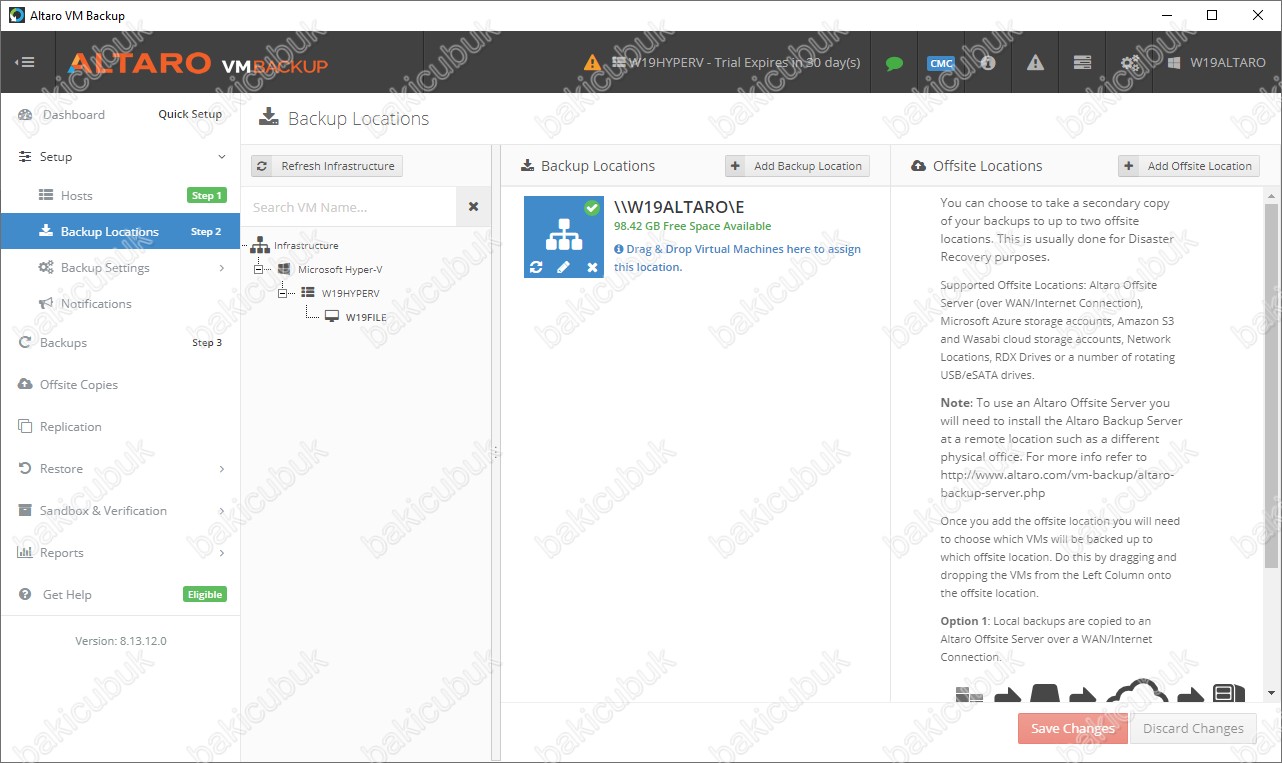Open Quick Setup link

190,114
